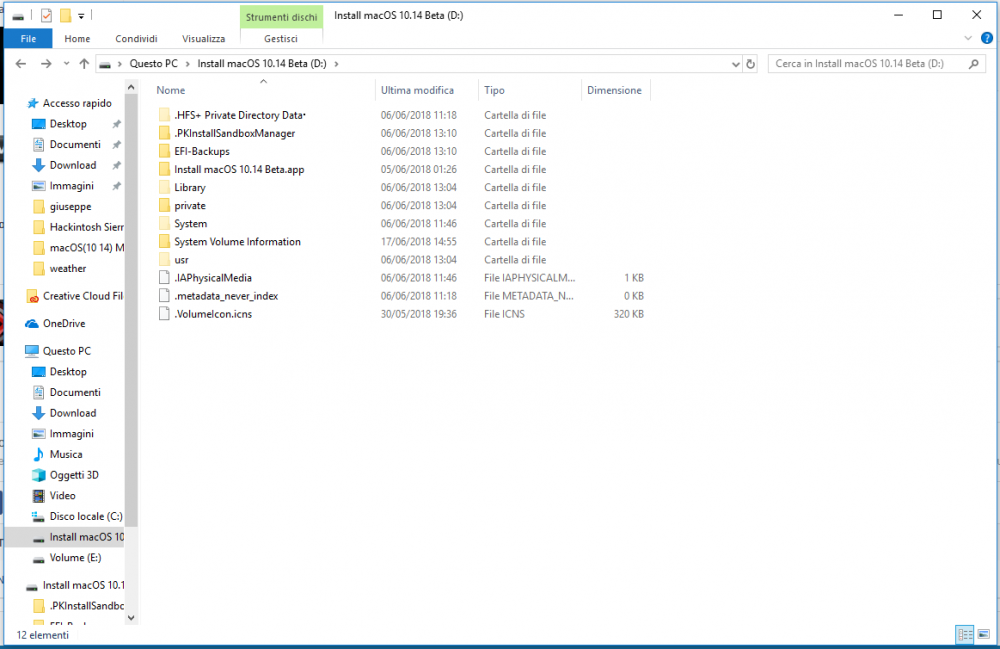Image resolution: width=1000 pixels, height=649 pixels.
Task: Open the Hackintosh Sierra folder in sidebar
Action: pyautogui.click(x=87, y=227)
